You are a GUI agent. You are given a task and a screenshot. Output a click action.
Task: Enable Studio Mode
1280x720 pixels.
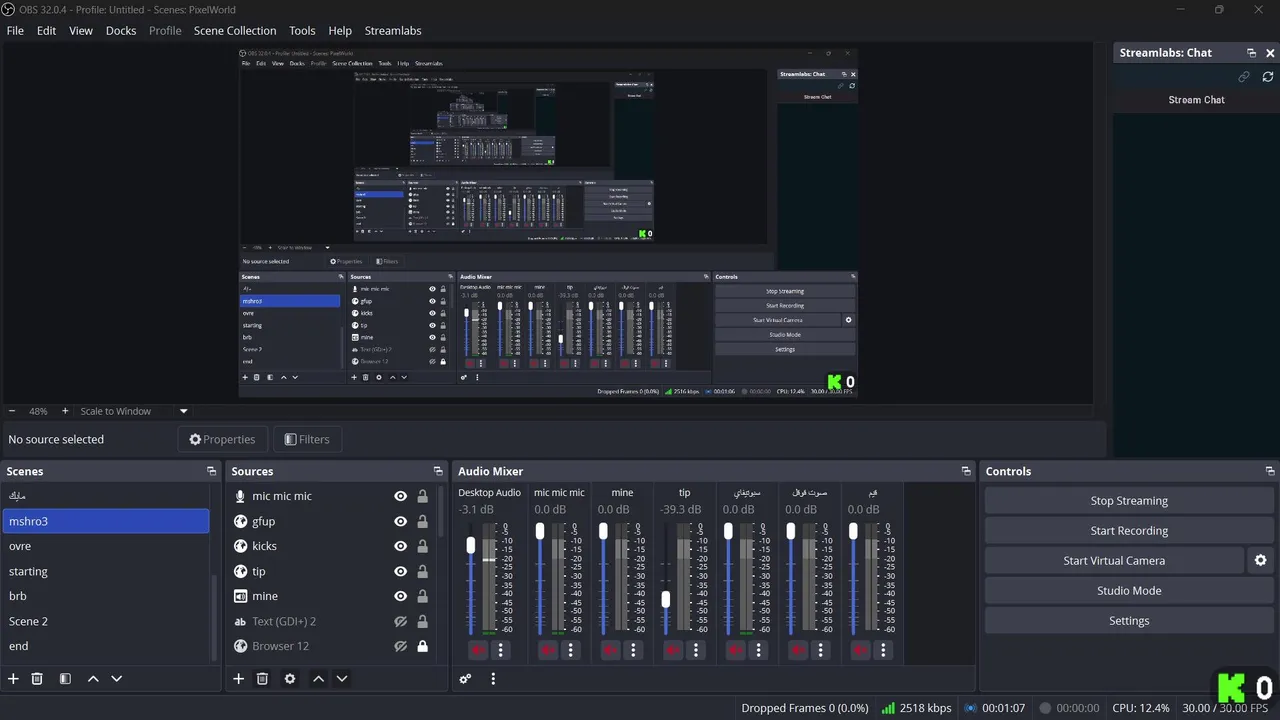pyautogui.click(x=1129, y=591)
